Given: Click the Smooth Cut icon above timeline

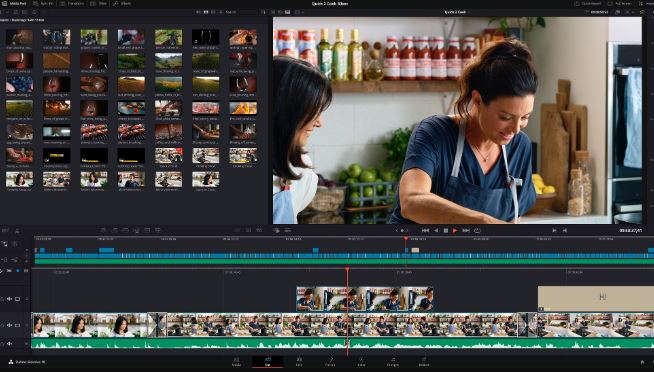Looking at the screenshot, I should click(x=259, y=230).
